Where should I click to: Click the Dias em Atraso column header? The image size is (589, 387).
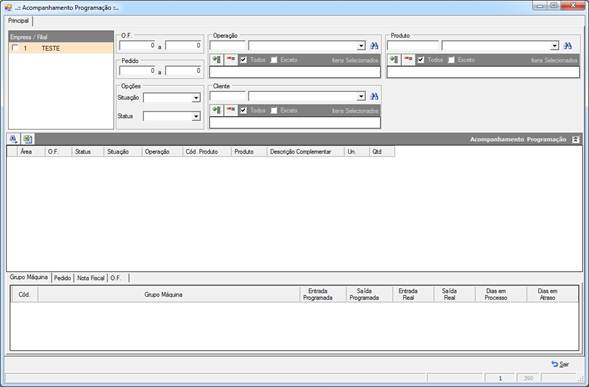point(552,294)
